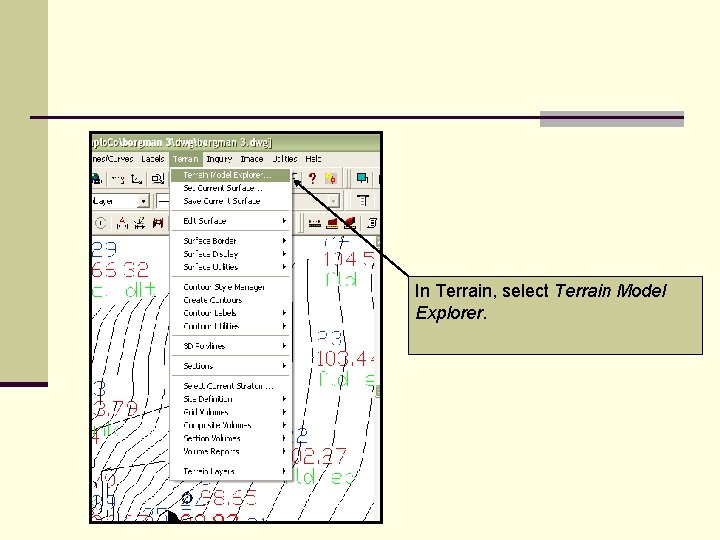The width and height of the screenshot is (720, 540).
Task: Click the first red surface profile icon
Action: (x=332, y=224)
